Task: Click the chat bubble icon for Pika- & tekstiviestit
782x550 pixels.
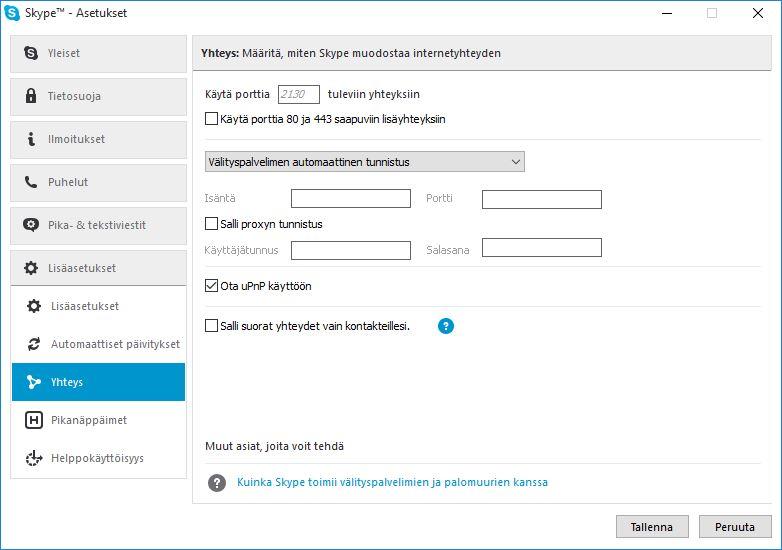Action: pyautogui.click(x=31, y=225)
